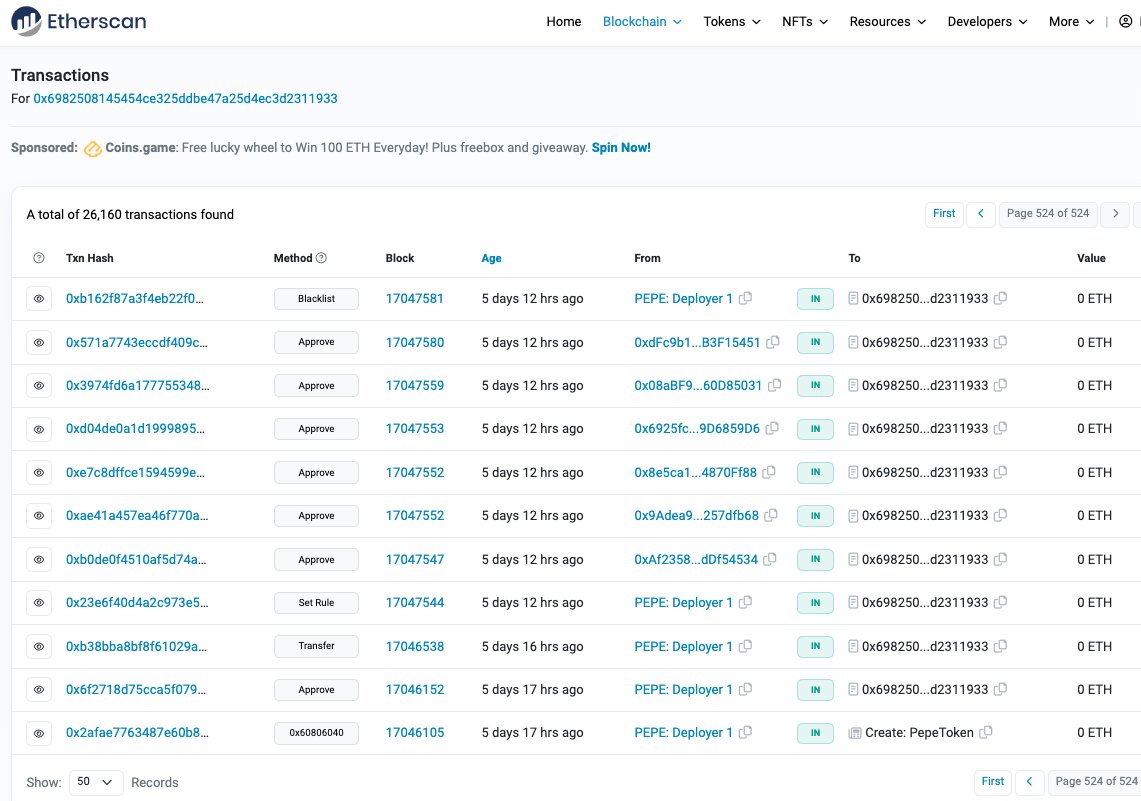This screenshot has height=801, width=1141.
Task: Open block 17046105
Action: tap(415, 733)
